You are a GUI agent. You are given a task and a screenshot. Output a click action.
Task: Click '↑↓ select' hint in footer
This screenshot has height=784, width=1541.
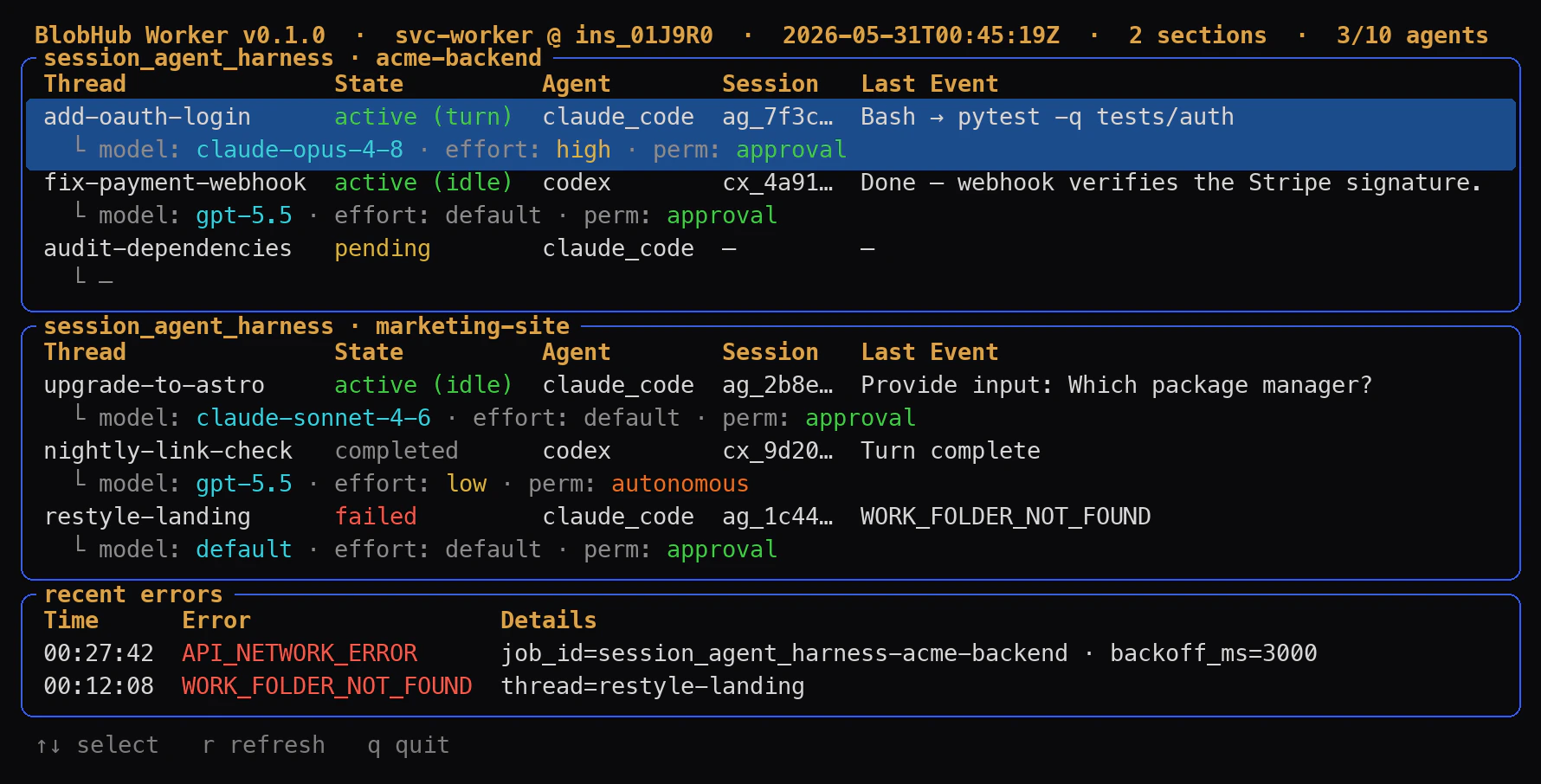[x=97, y=745]
